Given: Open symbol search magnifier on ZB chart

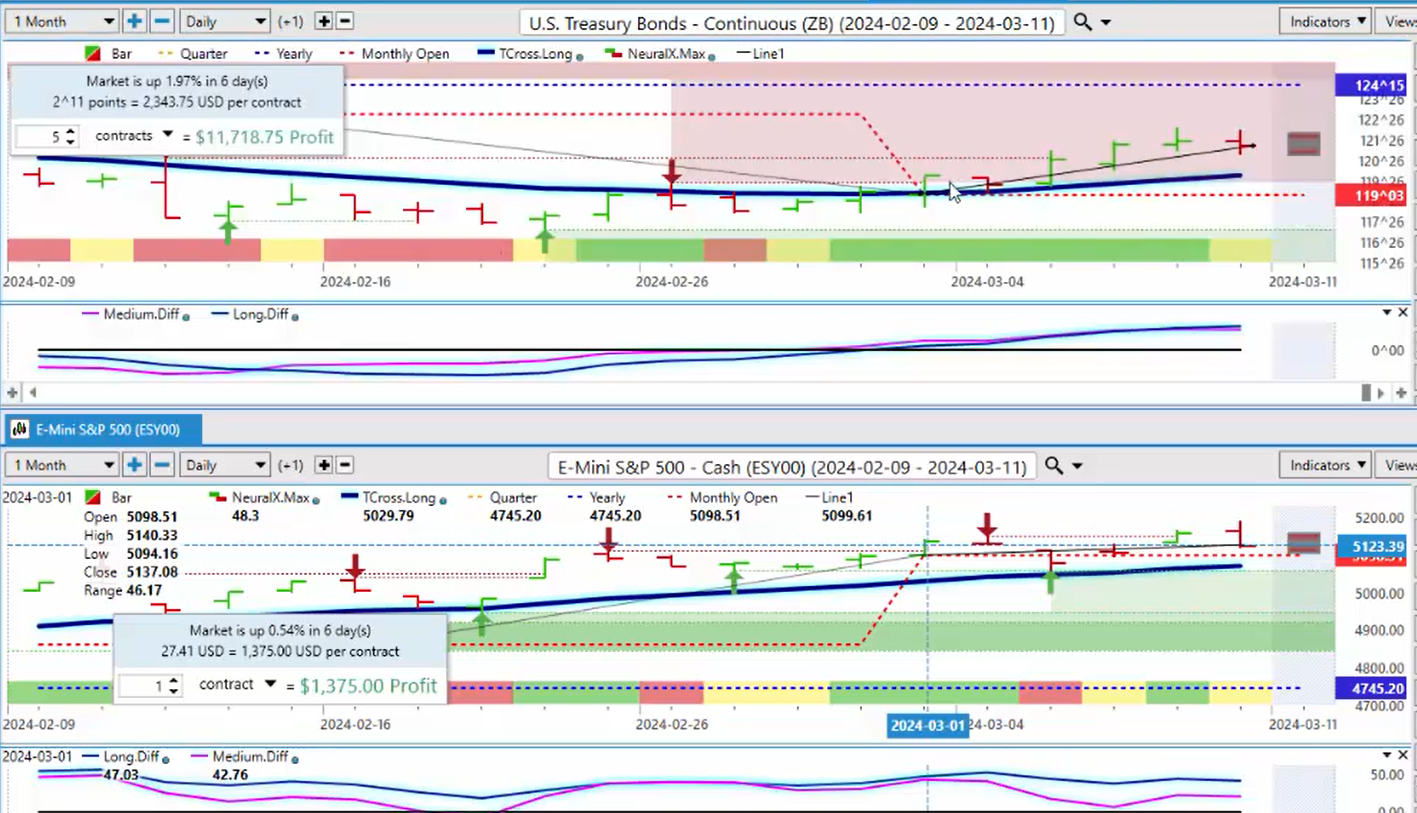Looking at the screenshot, I should pos(1082,21).
